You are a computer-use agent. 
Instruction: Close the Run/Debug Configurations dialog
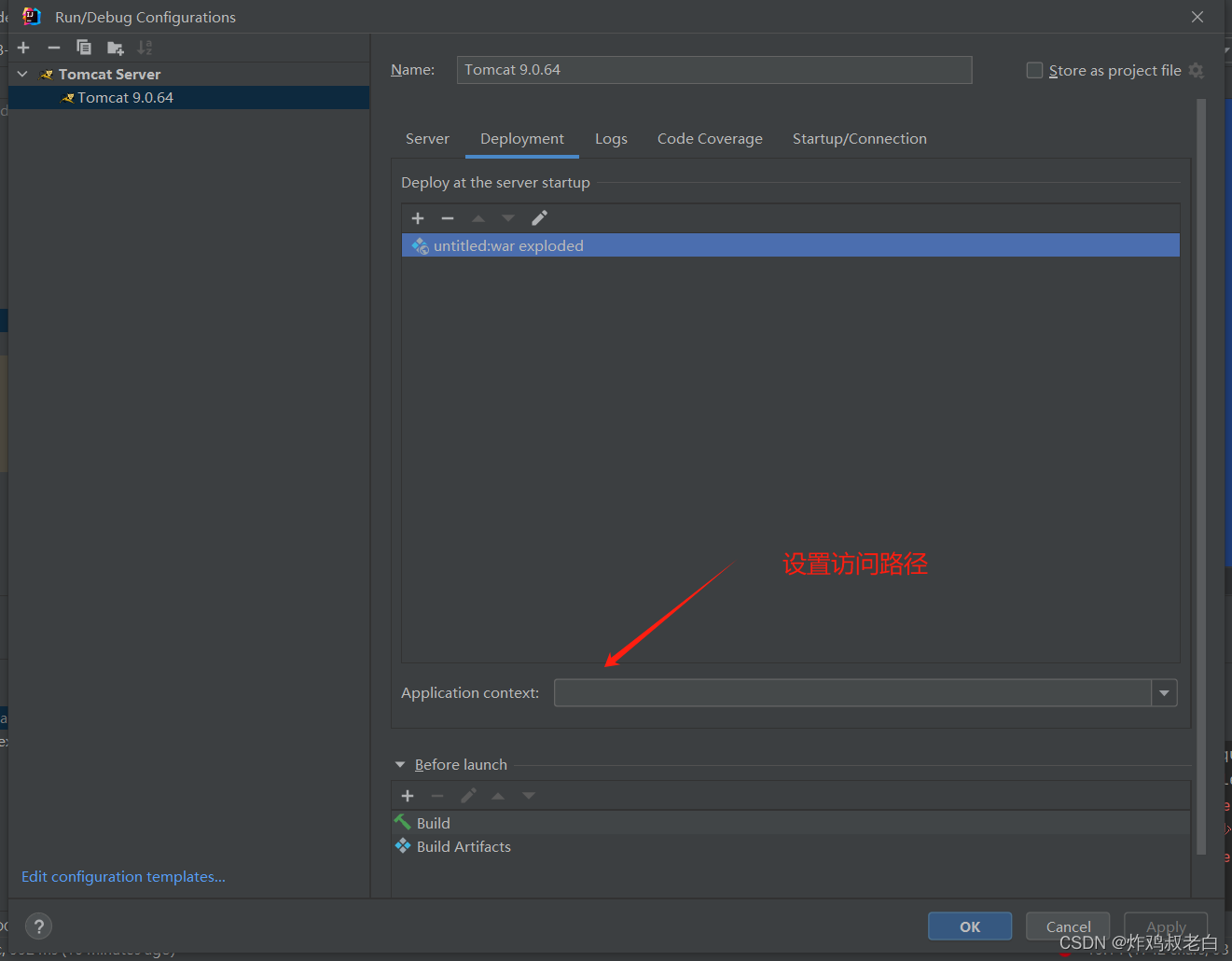tap(1197, 17)
